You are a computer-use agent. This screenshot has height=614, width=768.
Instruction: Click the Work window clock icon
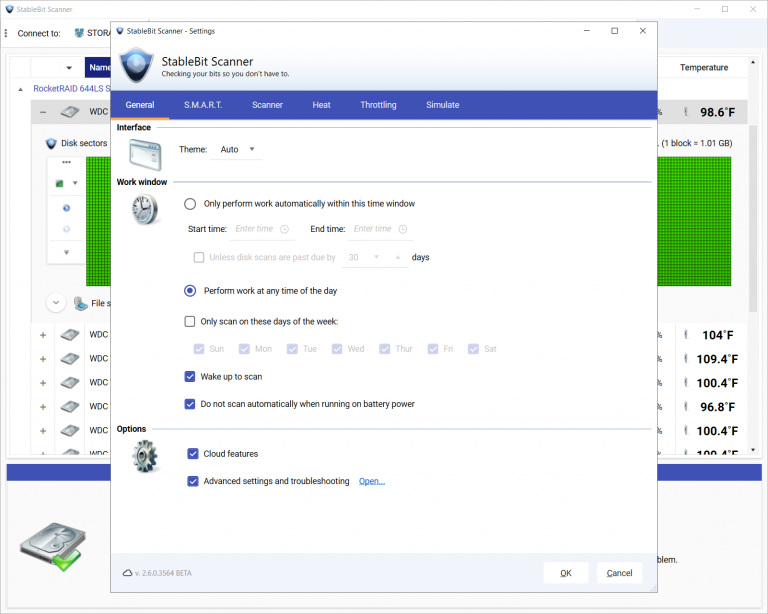144,209
